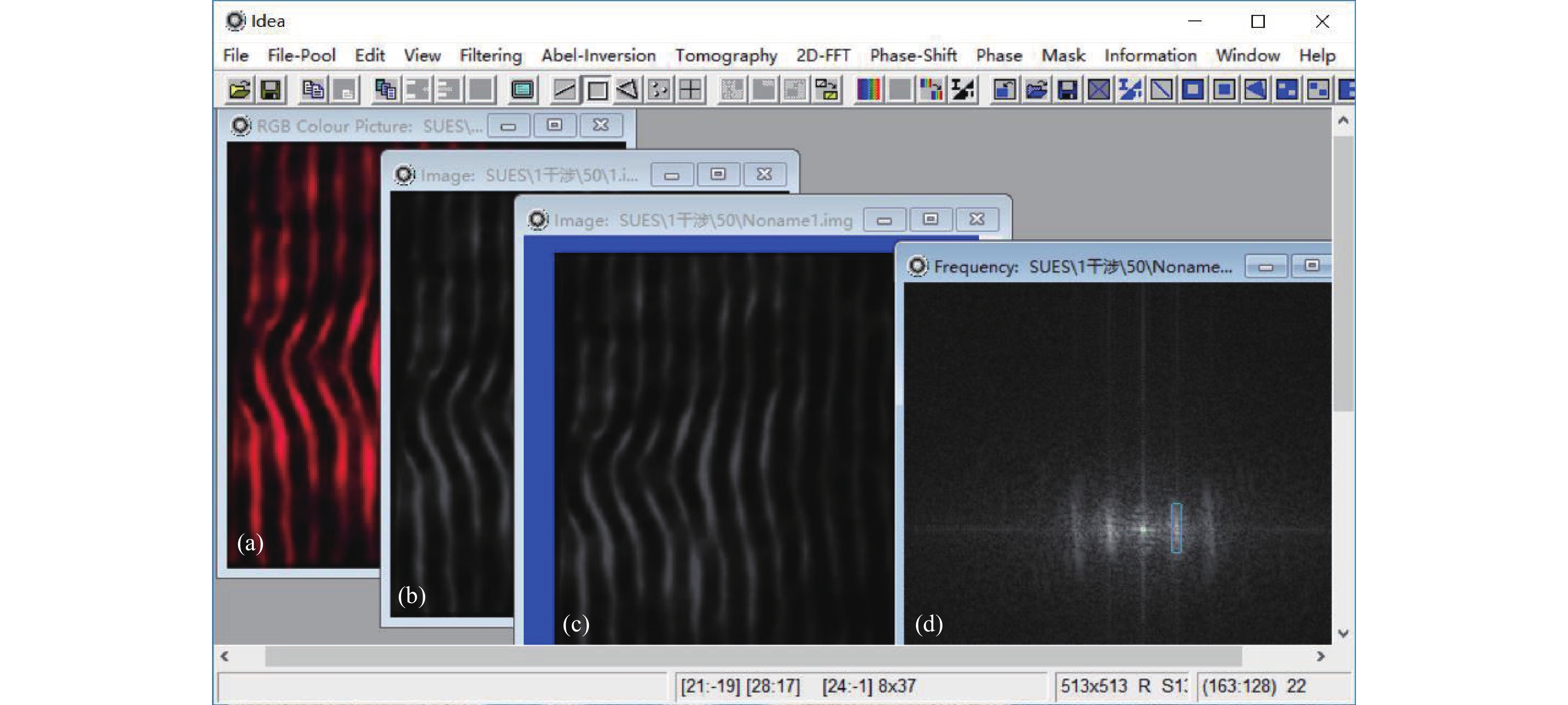Click the image conversion arrow icon

827,90
